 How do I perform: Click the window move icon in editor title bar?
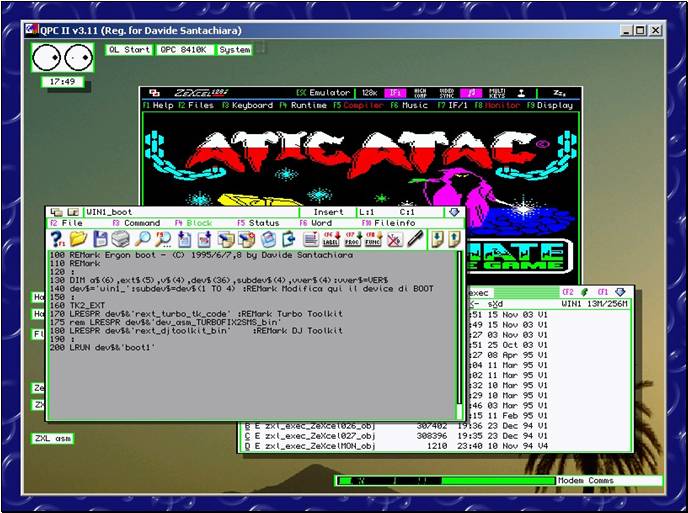[56, 212]
